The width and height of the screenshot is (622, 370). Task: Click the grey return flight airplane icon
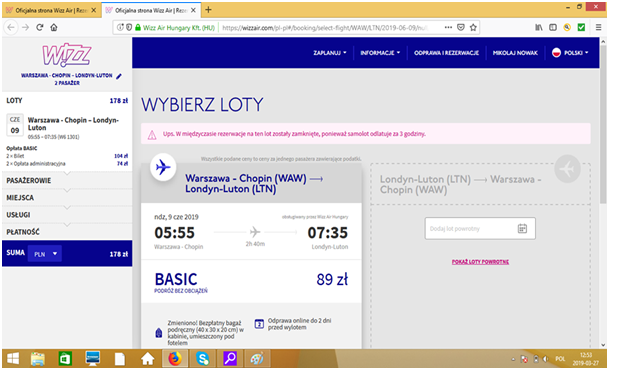[x=567, y=169]
